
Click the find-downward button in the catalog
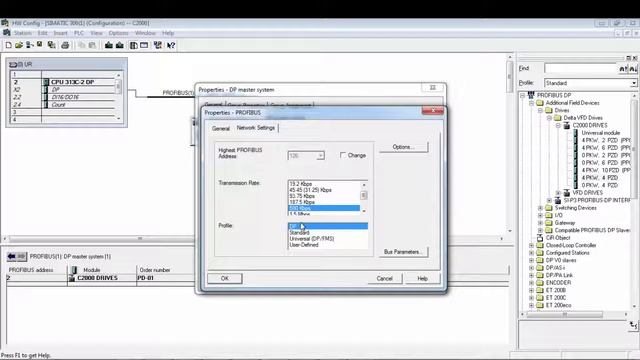(x=633, y=69)
